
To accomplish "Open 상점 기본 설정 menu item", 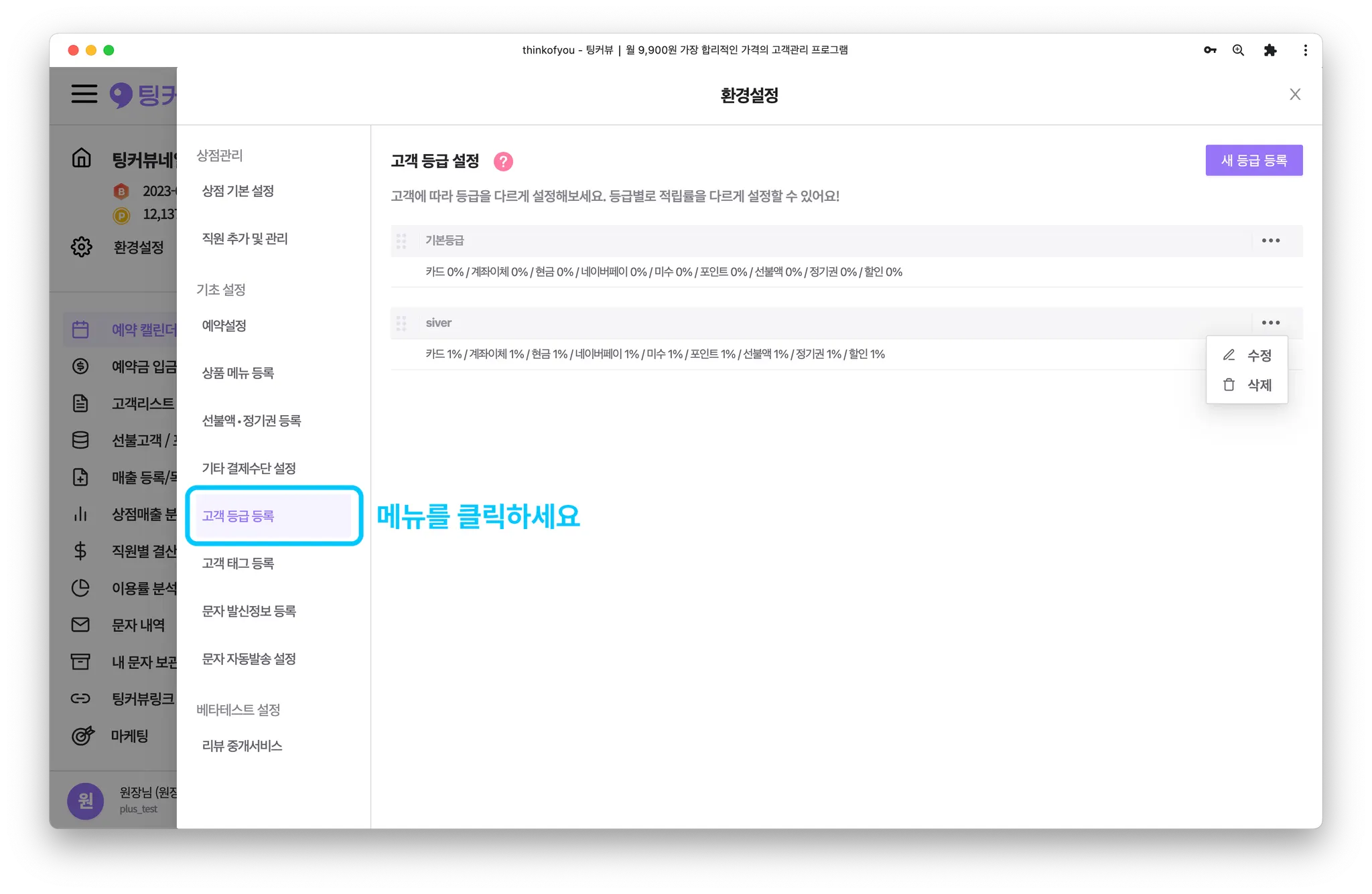I will tap(238, 191).
